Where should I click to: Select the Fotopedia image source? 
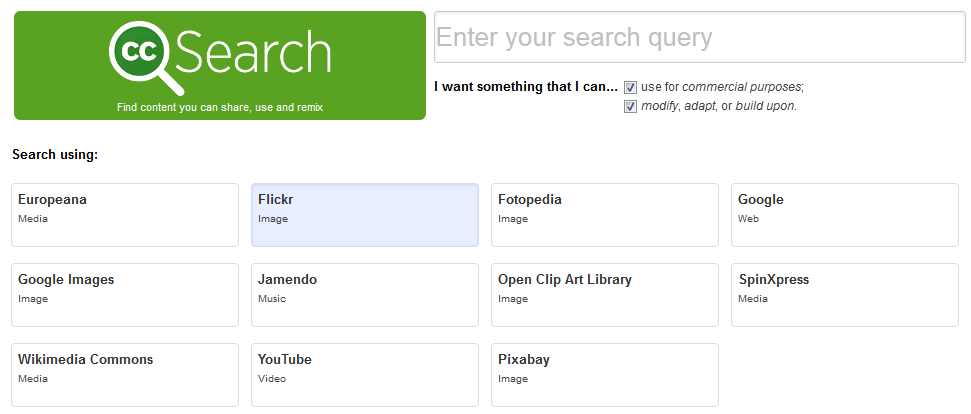pyautogui.click(x=605, y=215)
